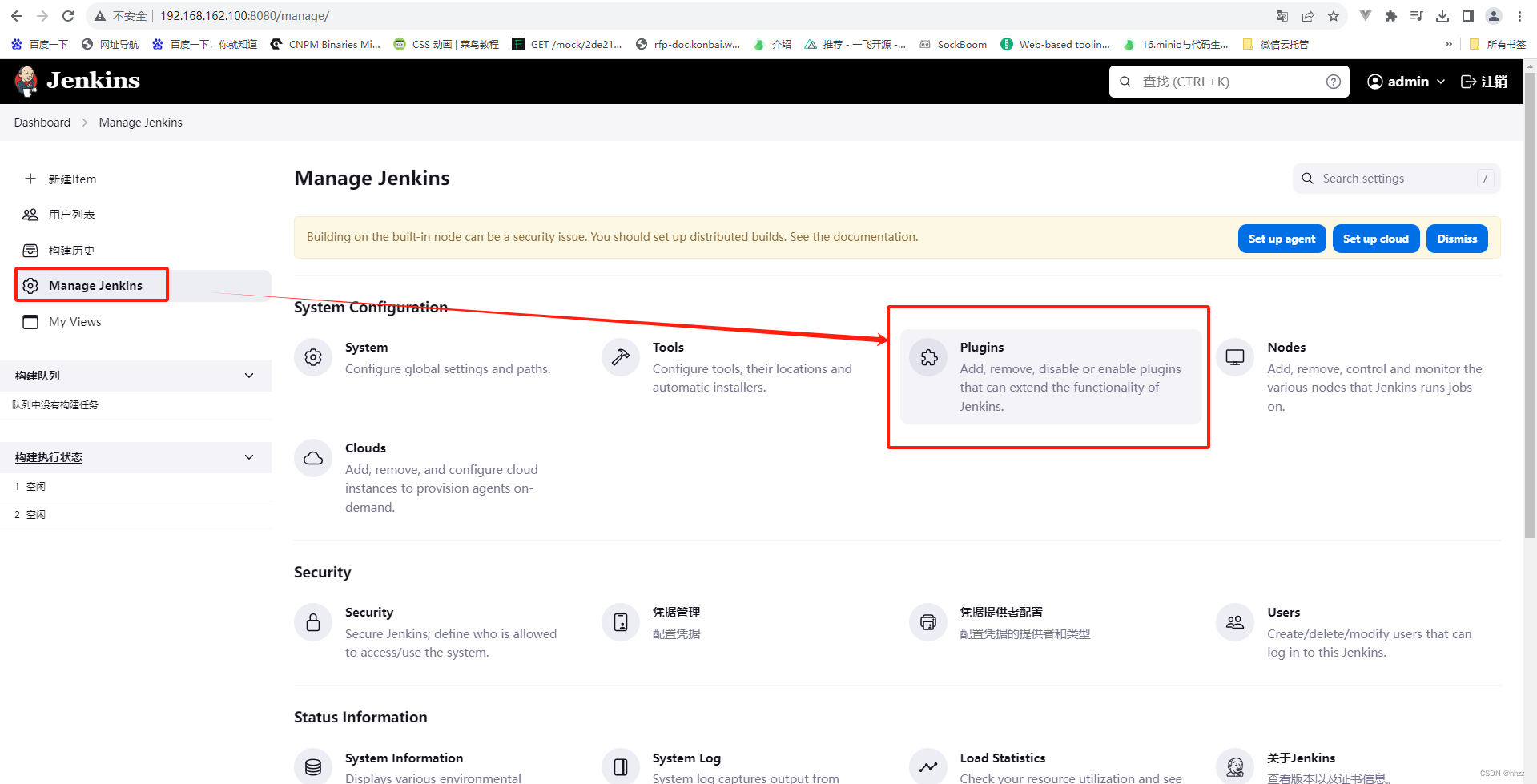Select My Views in the sidebar
1537x784 pixels.
click(x=143, y=322)
